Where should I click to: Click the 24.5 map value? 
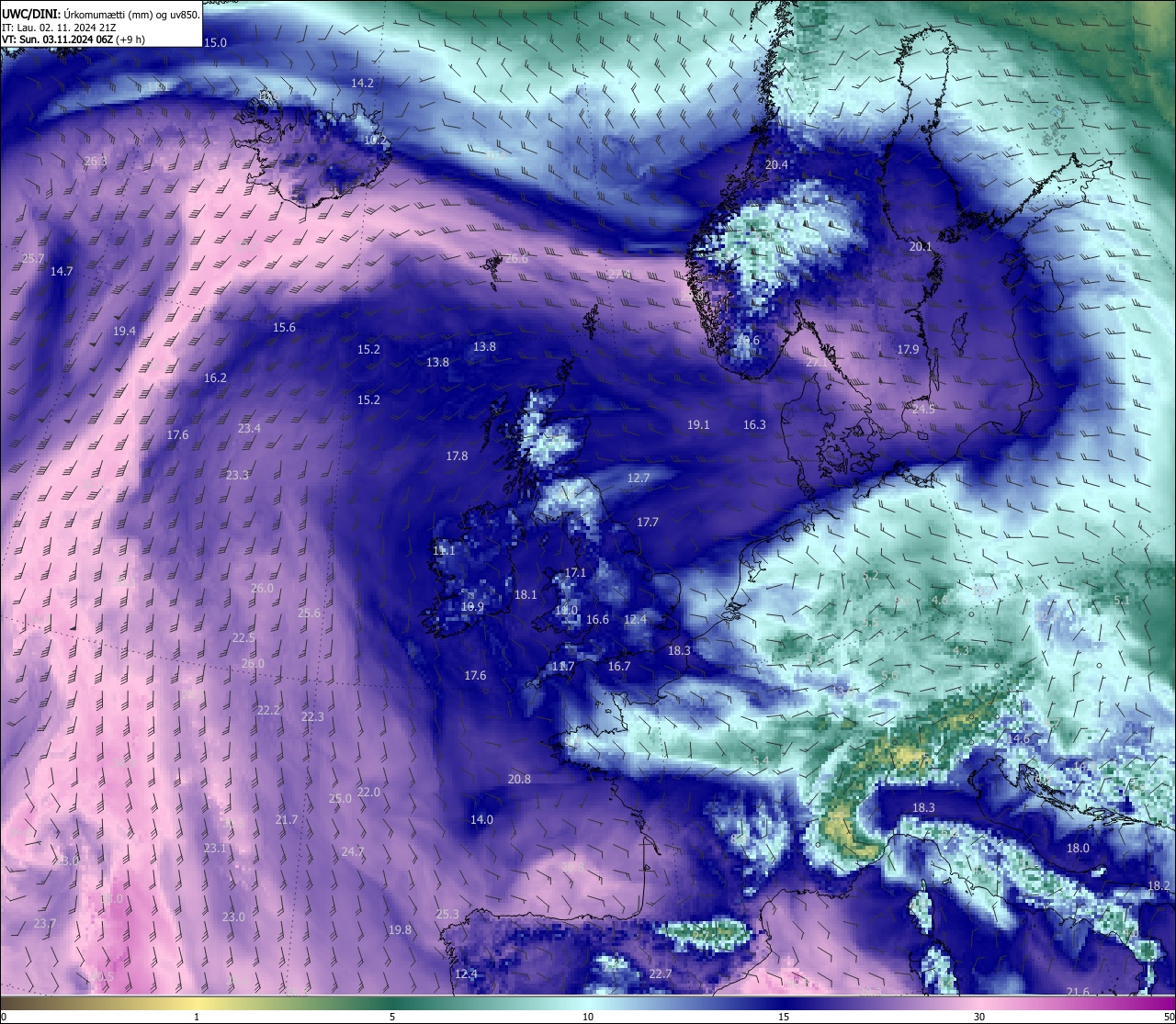pyautogui.click(x=923, y=409)
